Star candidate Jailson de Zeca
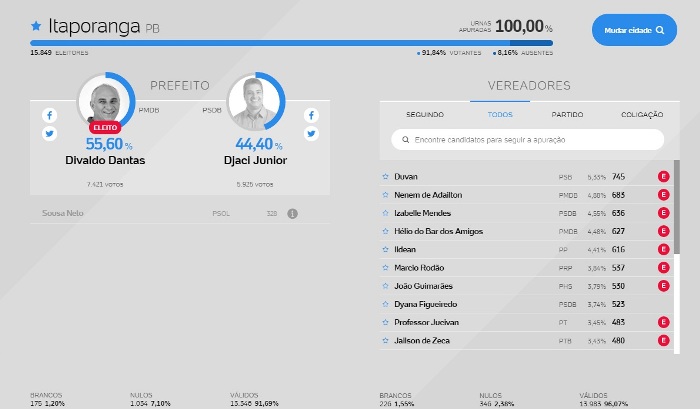Screen dimensions: 700x409 [386, 340]
